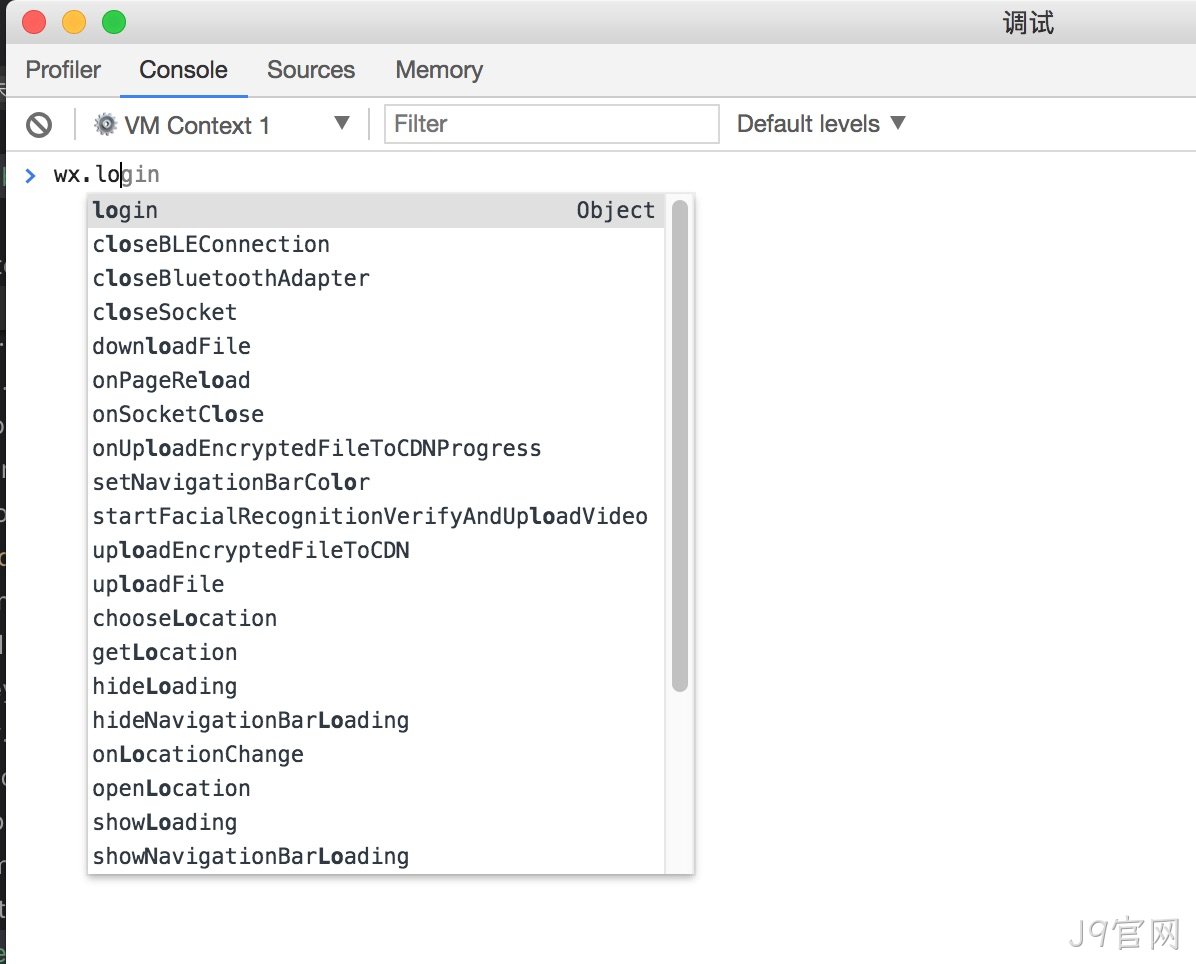Click the gear icon beside VM Context 1
Screen dimensions: 1196x964
[x=105, y=124]
